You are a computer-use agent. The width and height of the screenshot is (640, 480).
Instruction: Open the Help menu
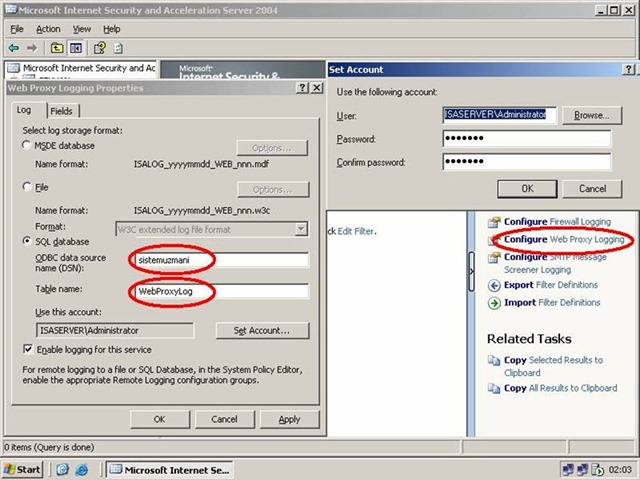tap(111, 29)
